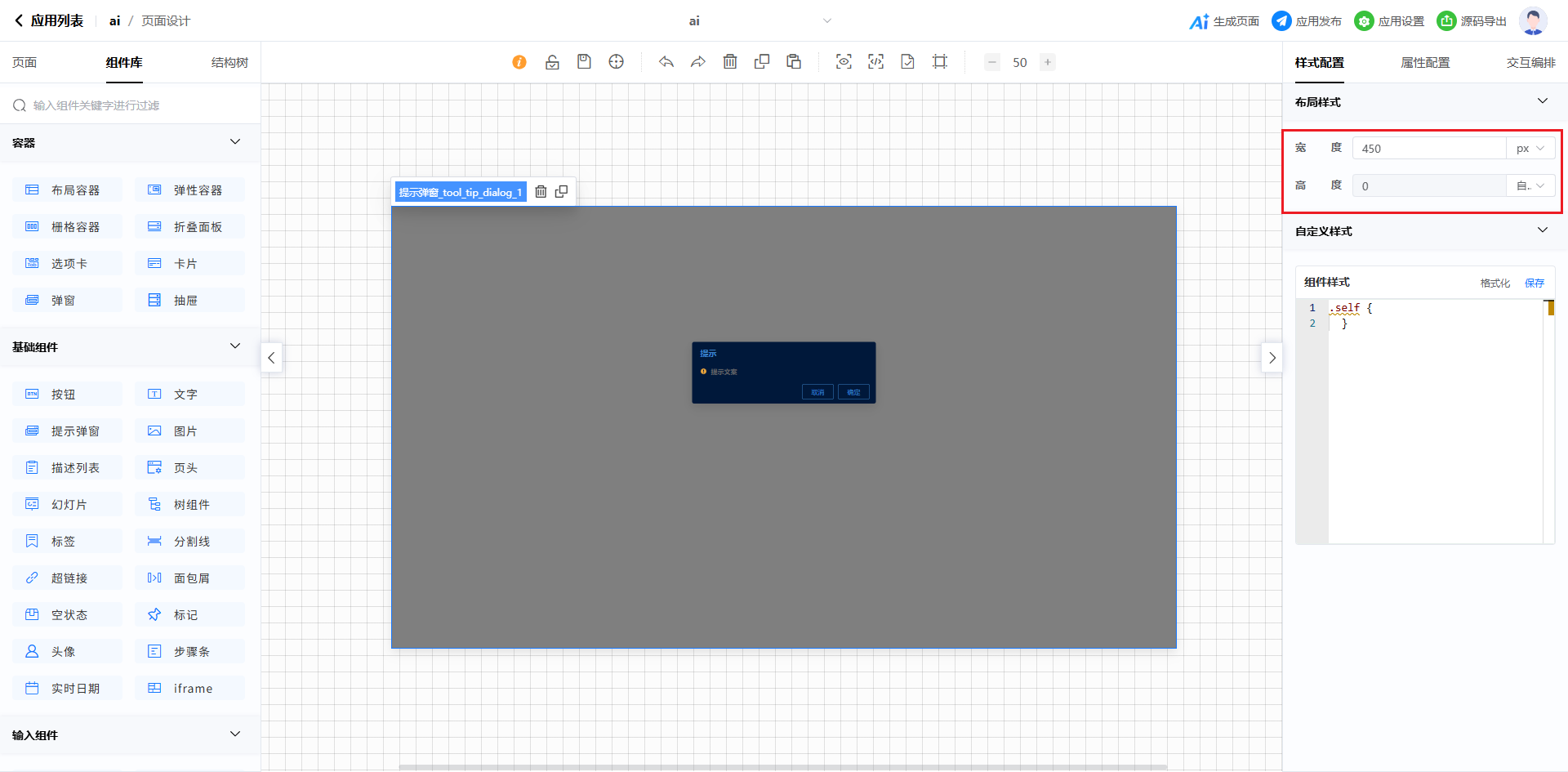
Task: Click the code view icon in toolbar
Action: 875,62
